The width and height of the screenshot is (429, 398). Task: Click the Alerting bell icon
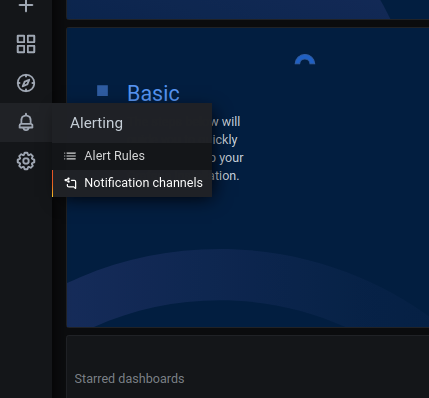26,122
